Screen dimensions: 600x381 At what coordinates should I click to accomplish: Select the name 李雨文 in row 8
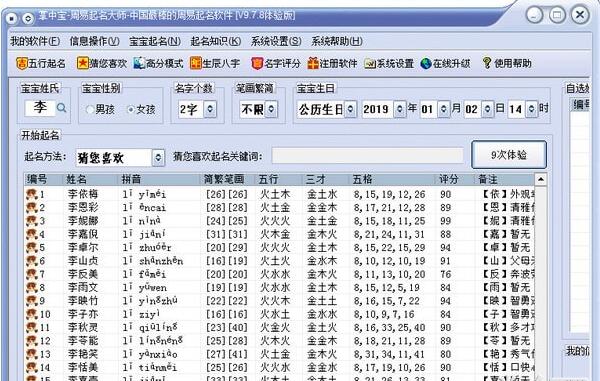tap(83, 288)
